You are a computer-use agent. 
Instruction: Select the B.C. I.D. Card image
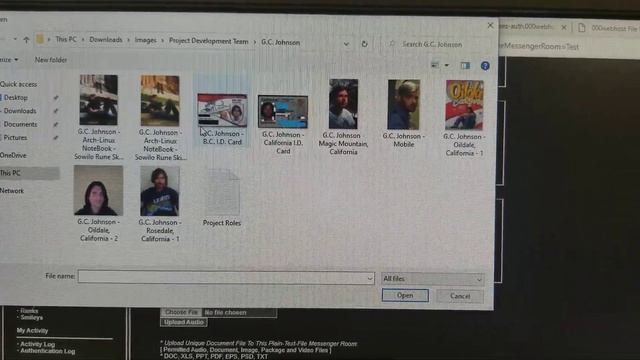coord(222,110)
